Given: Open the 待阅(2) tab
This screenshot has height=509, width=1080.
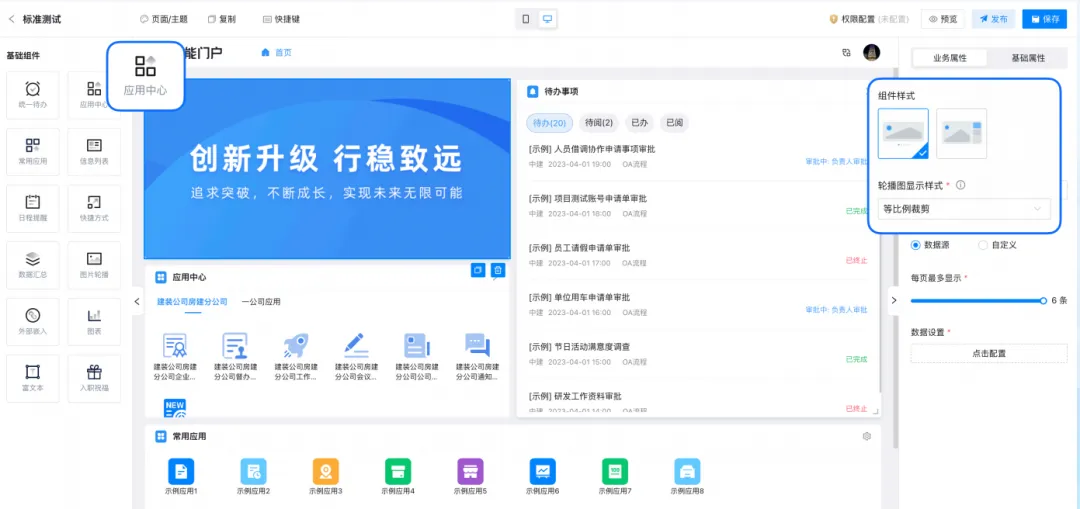Looking at the screenshot, I should click(599, 123).
